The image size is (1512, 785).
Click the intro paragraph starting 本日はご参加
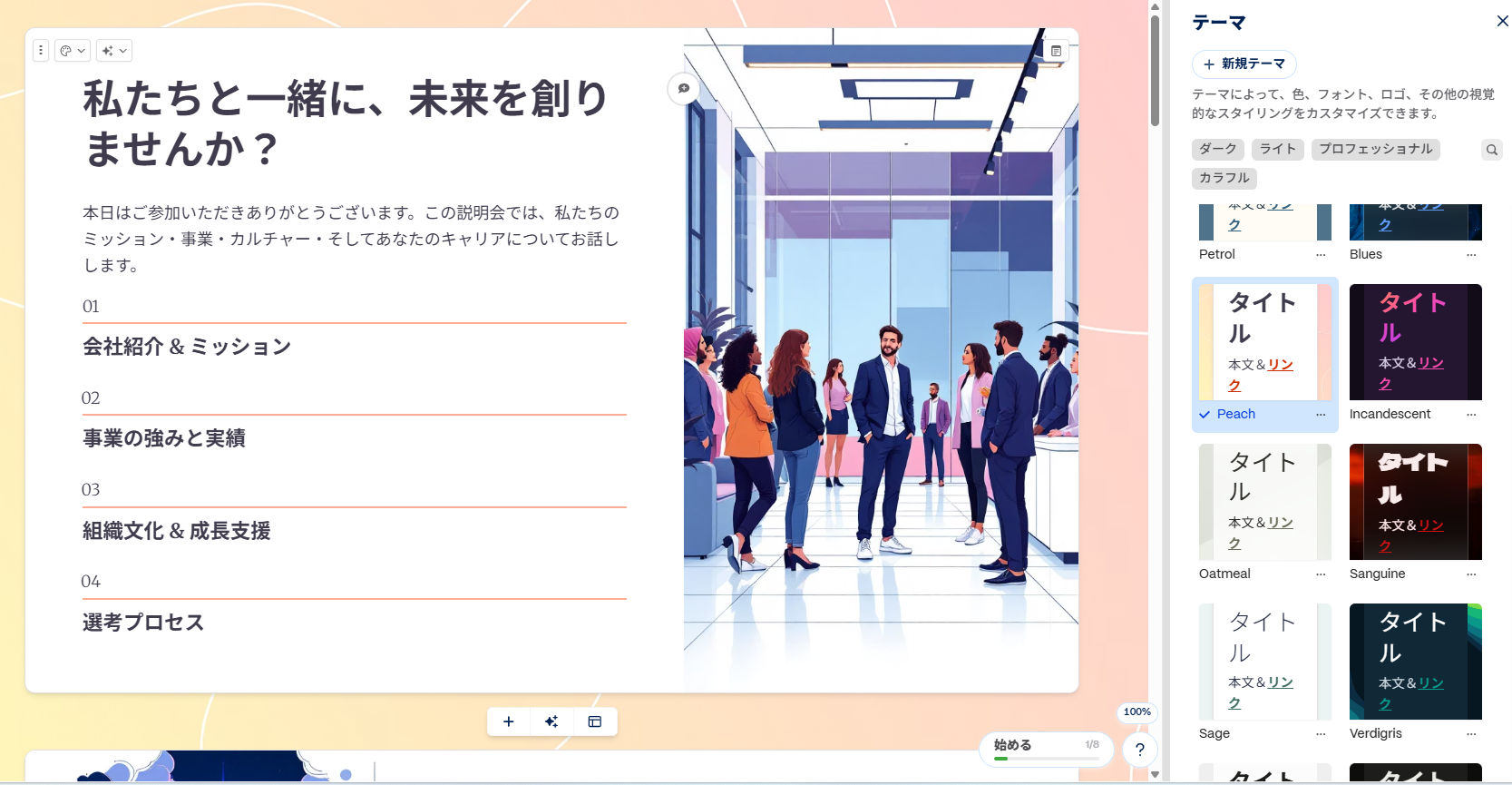tap(353, 239)
